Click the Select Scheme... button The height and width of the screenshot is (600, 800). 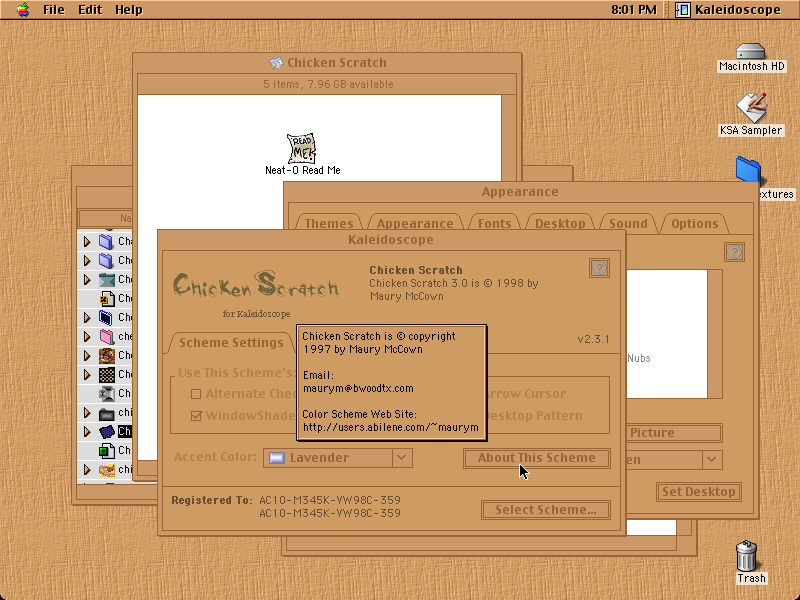[545, 510]
